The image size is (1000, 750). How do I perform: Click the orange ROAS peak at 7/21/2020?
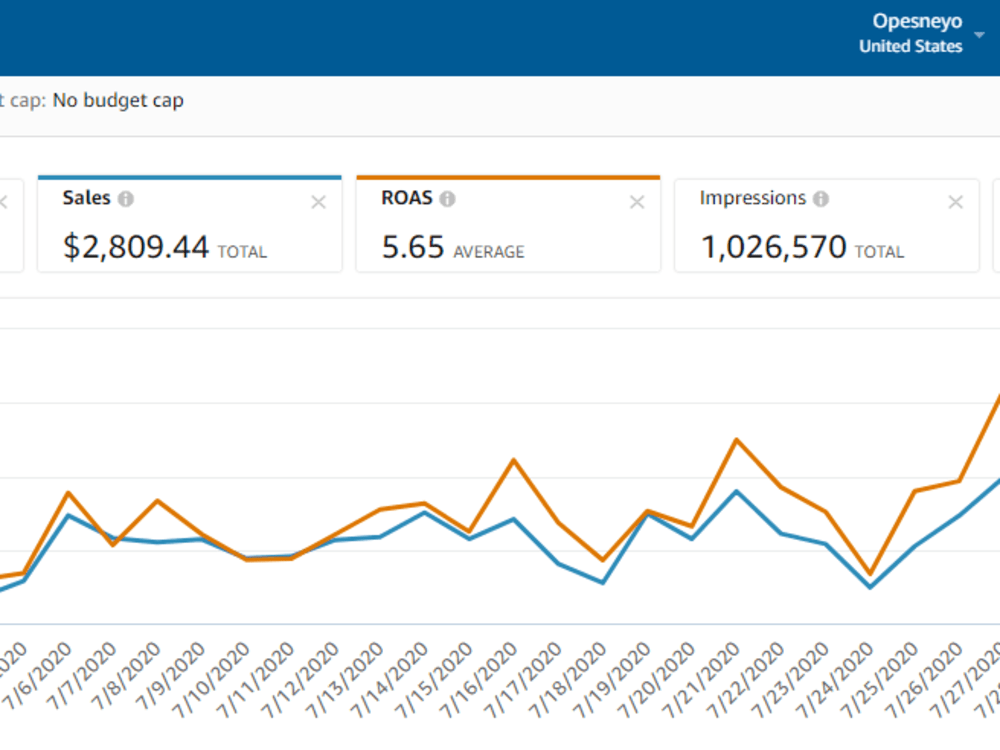click(737, 440)
